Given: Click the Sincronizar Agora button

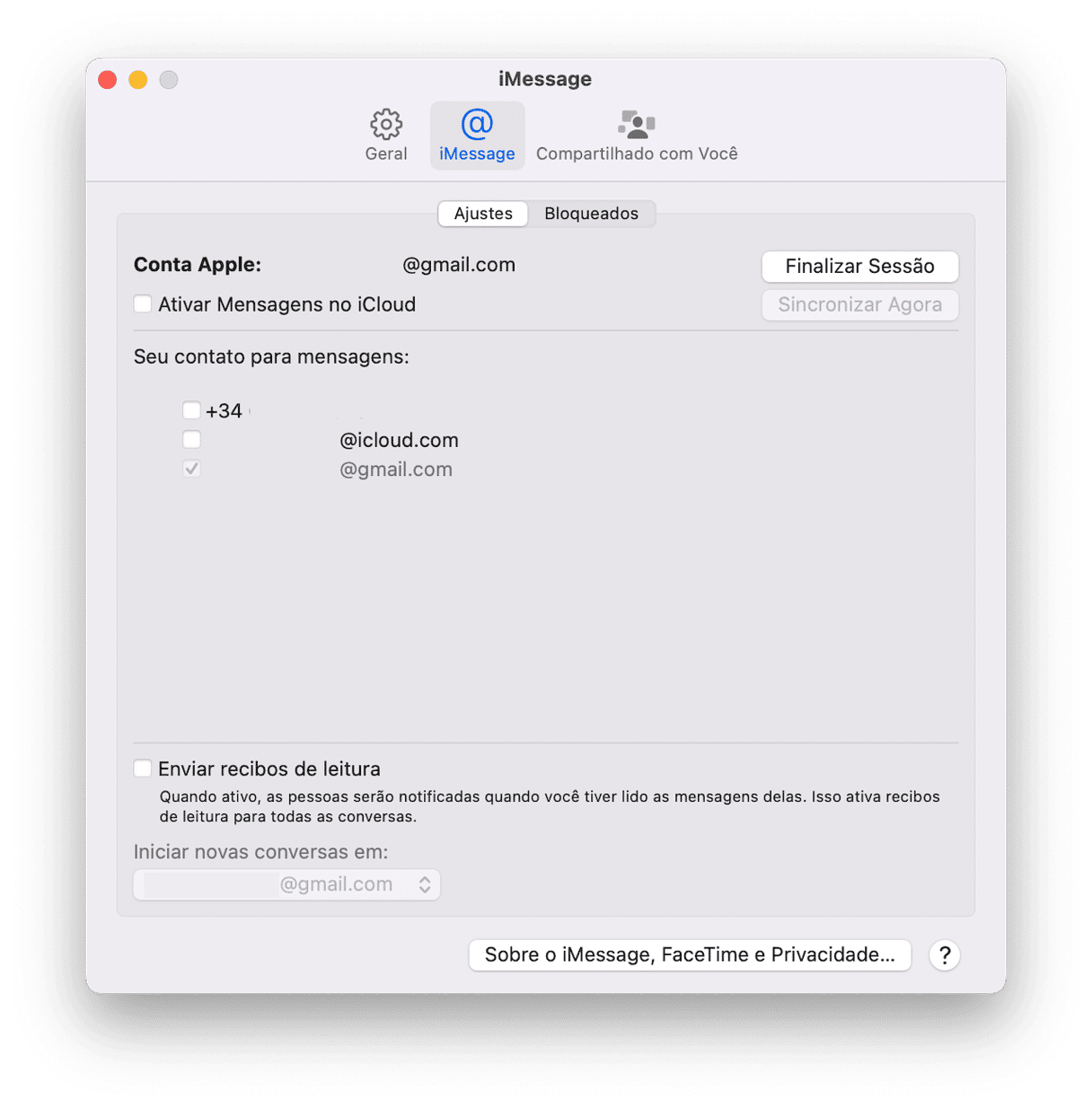Looking at the screenshot, I should (859, 304).
